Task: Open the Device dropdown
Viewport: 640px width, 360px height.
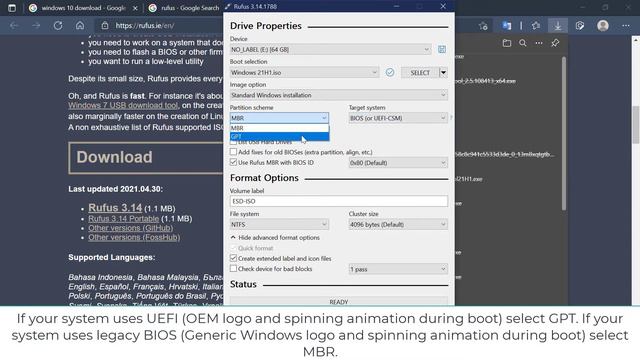Action: [x=331, y=49]
